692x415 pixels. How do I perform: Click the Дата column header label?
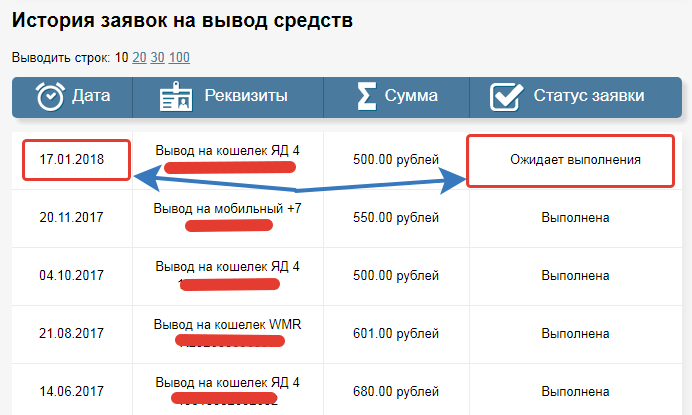[91, 95]
